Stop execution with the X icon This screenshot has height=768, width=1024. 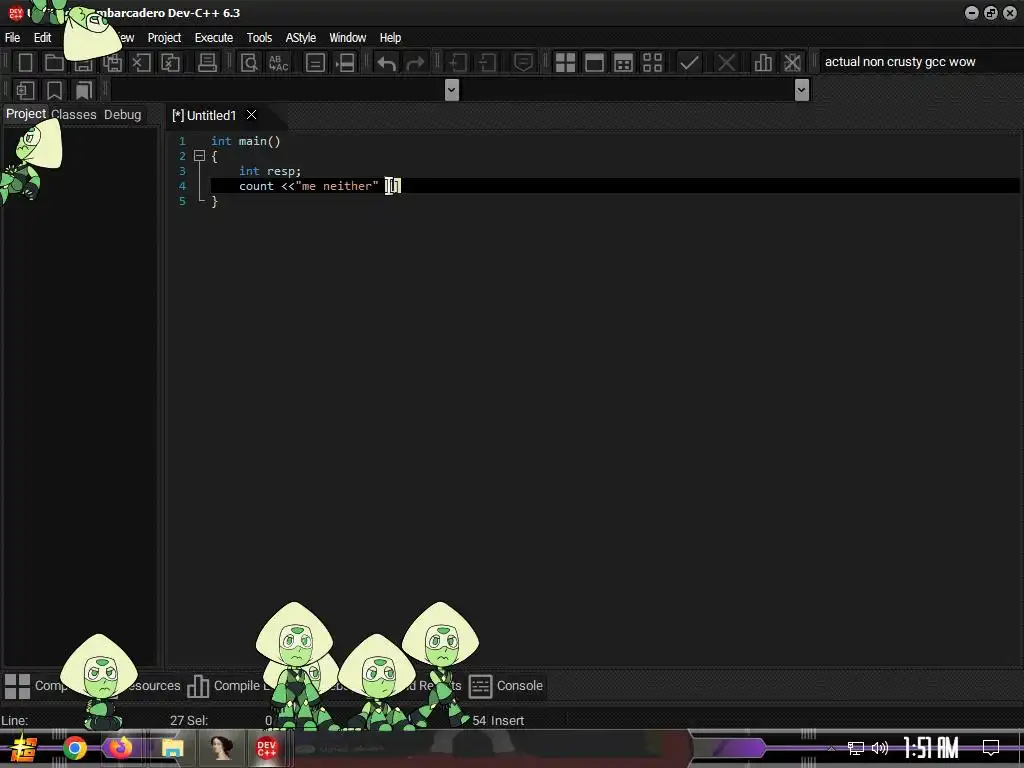coord(726,63)
